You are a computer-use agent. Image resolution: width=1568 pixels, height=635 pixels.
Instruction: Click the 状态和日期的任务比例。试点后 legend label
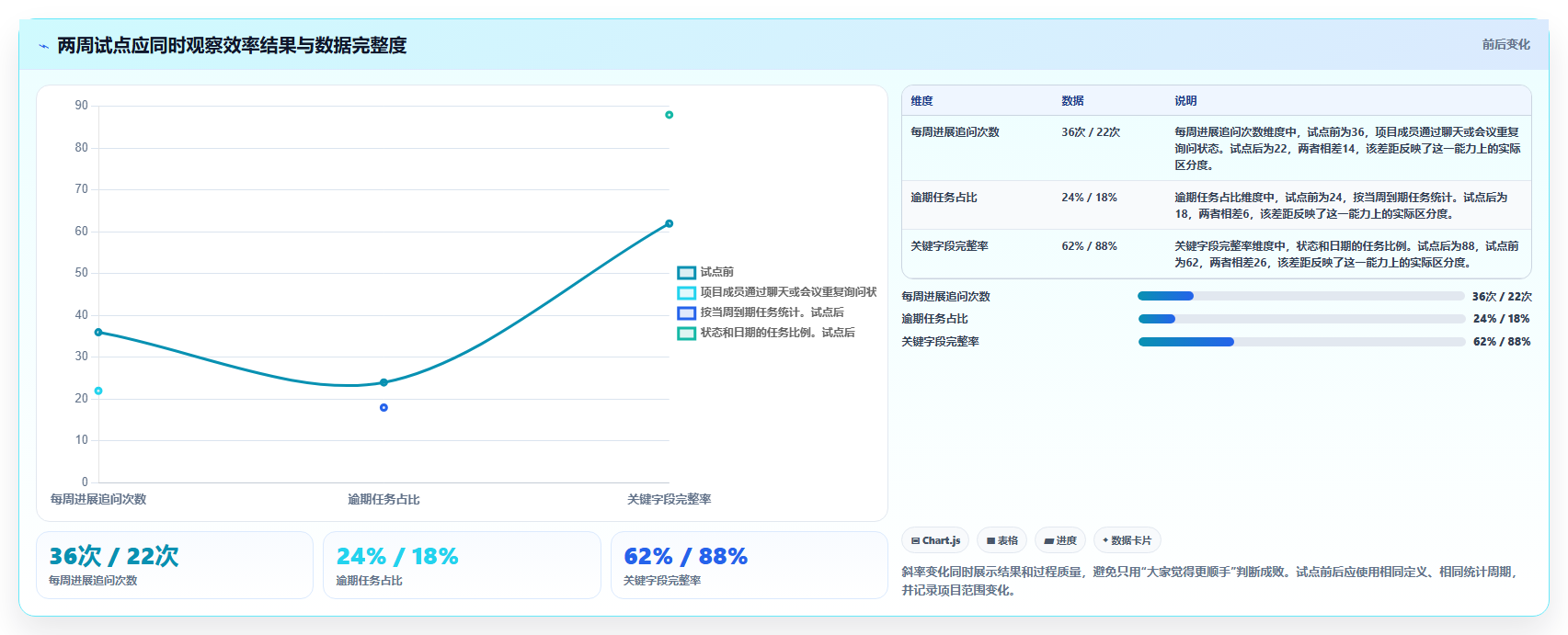tap(778, 333)
